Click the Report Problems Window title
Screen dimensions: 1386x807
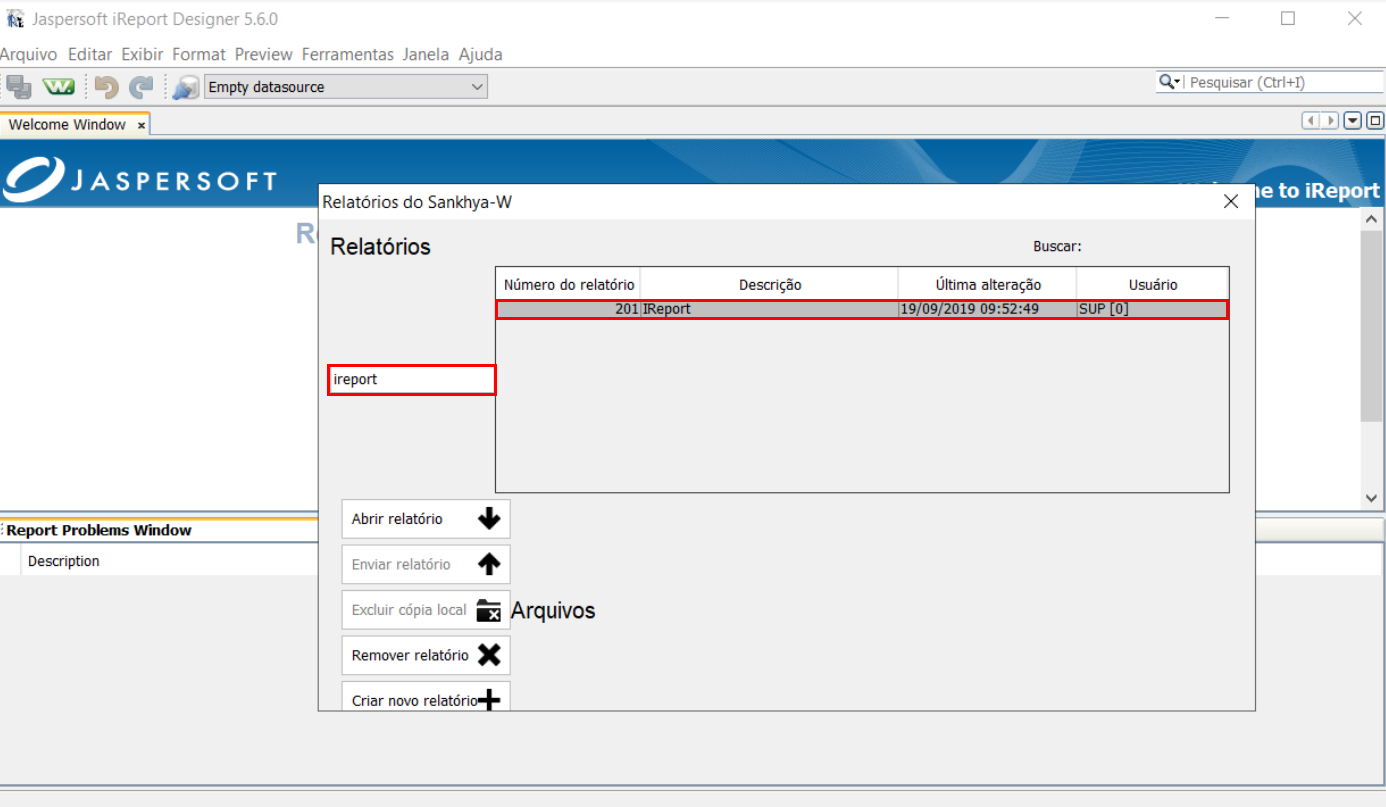[x=99, y=531]
